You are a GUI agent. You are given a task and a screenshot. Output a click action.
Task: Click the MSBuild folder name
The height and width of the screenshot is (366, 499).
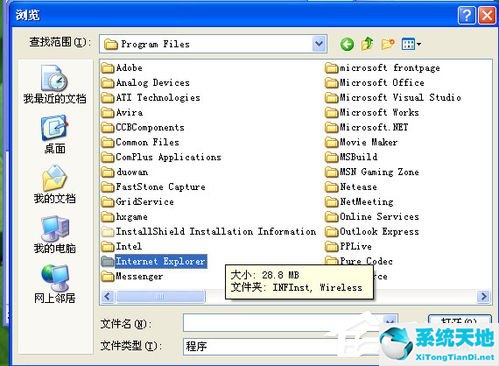pos(358,157)
